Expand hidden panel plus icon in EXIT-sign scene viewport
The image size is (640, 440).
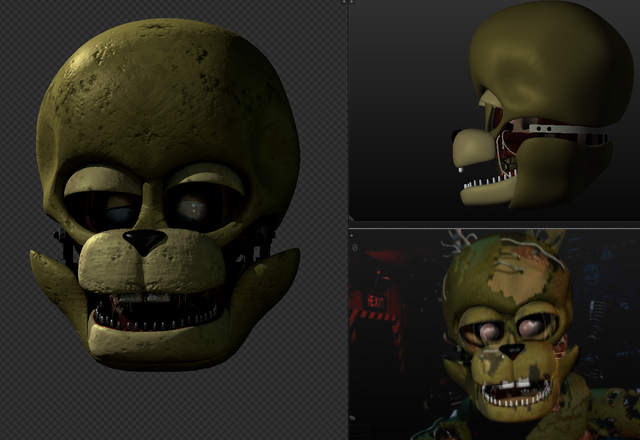351,236
